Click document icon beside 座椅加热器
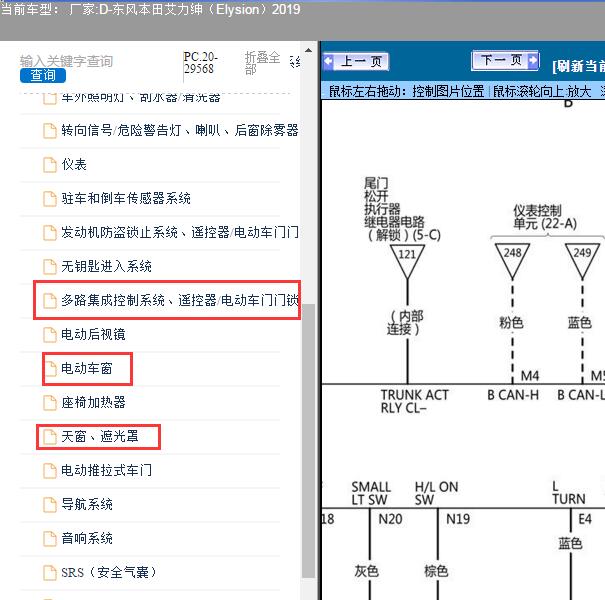Viewport: 605px width, 600px height. click(x=50, y=402)
